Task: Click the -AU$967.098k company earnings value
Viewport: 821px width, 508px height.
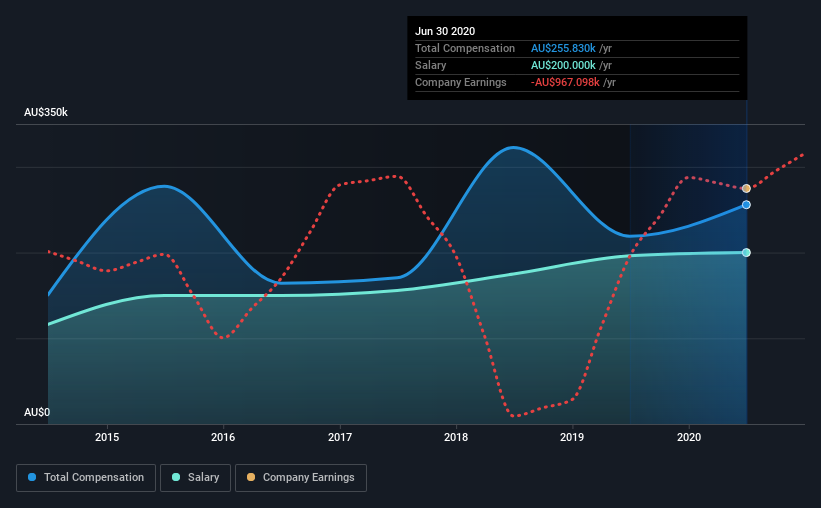Action: (565, 83)
